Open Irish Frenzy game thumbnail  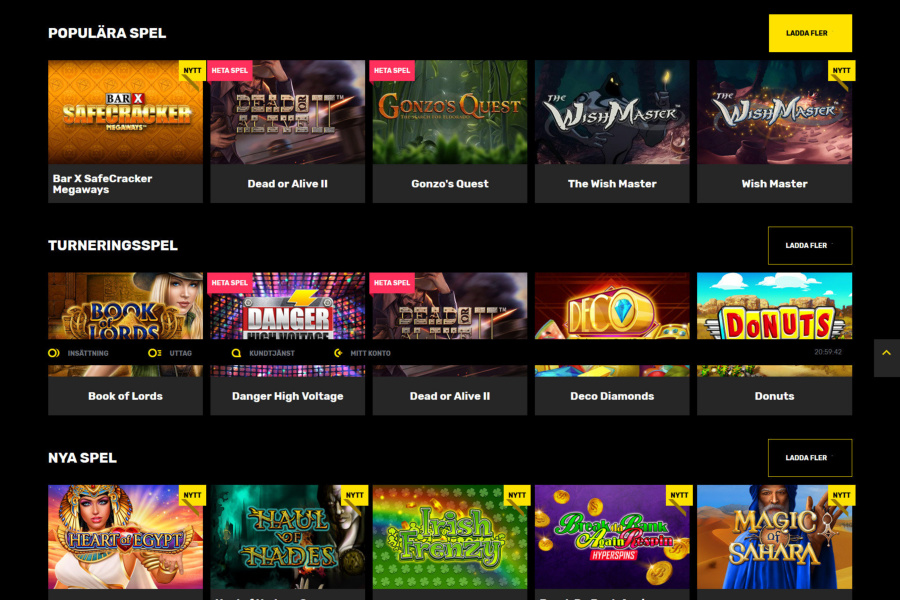point(450,537)
